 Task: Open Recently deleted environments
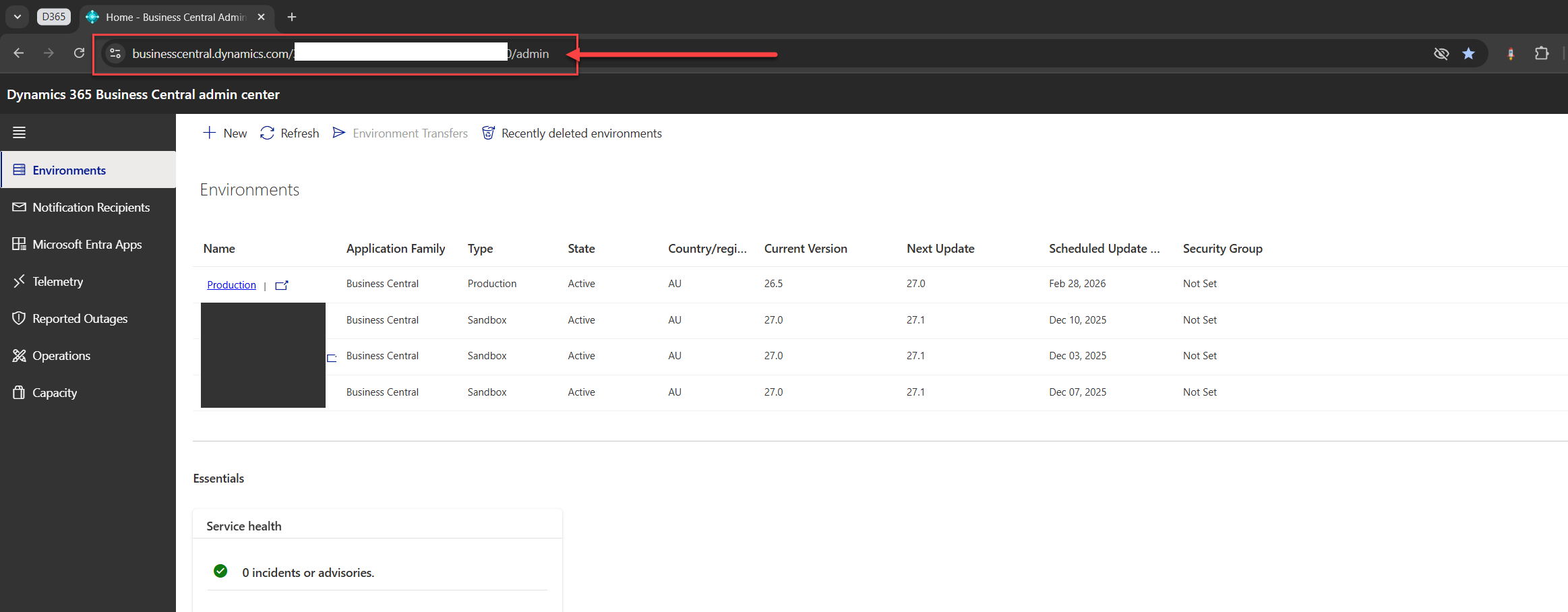click(572, 133)
